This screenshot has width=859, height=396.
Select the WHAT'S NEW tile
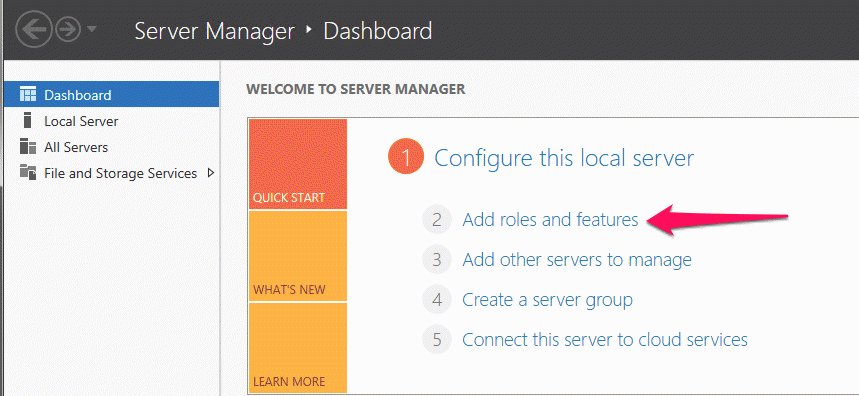pos(297,256)
